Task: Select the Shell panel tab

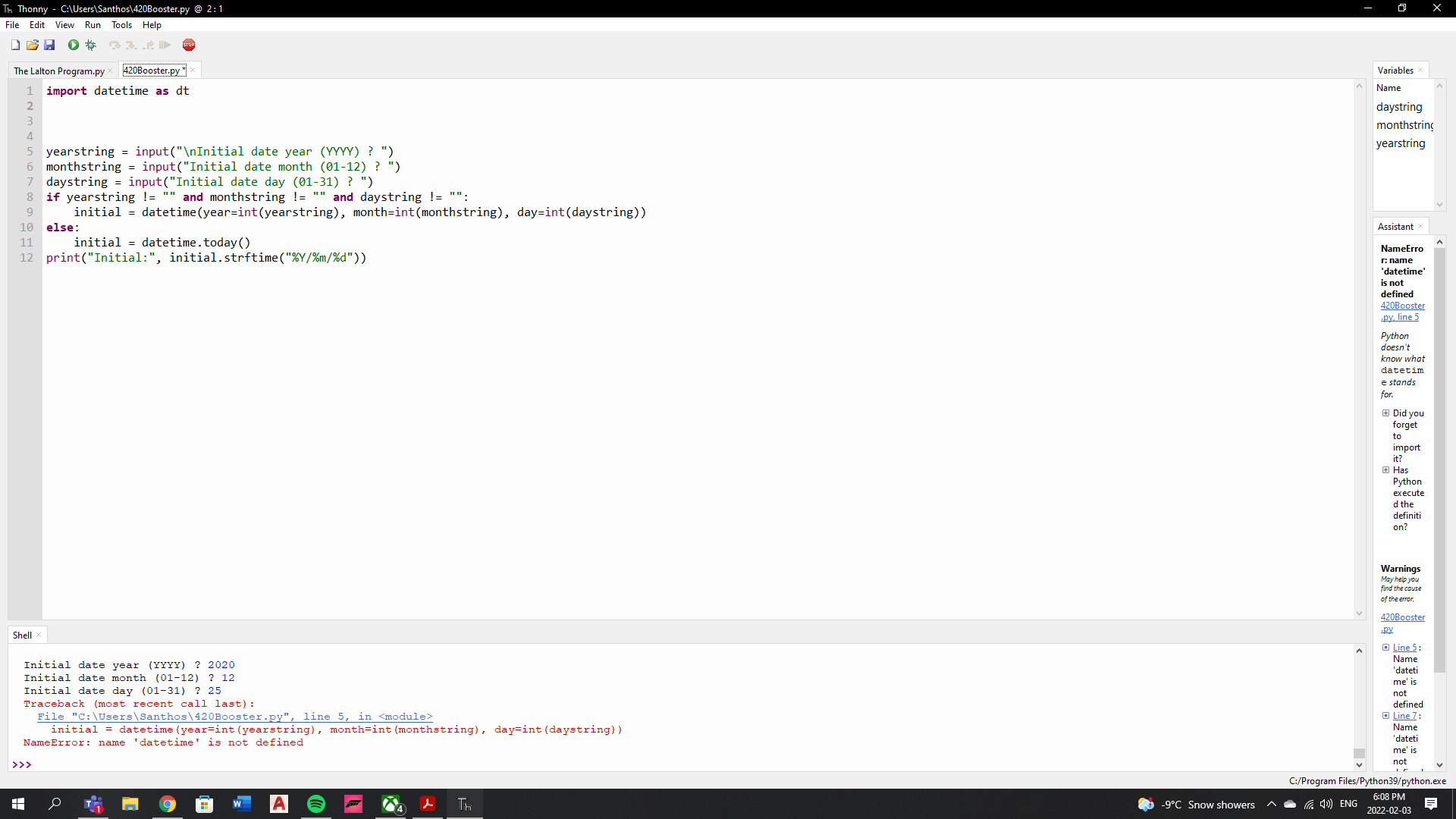Action: pyautogui.click(x=22, y=635)
